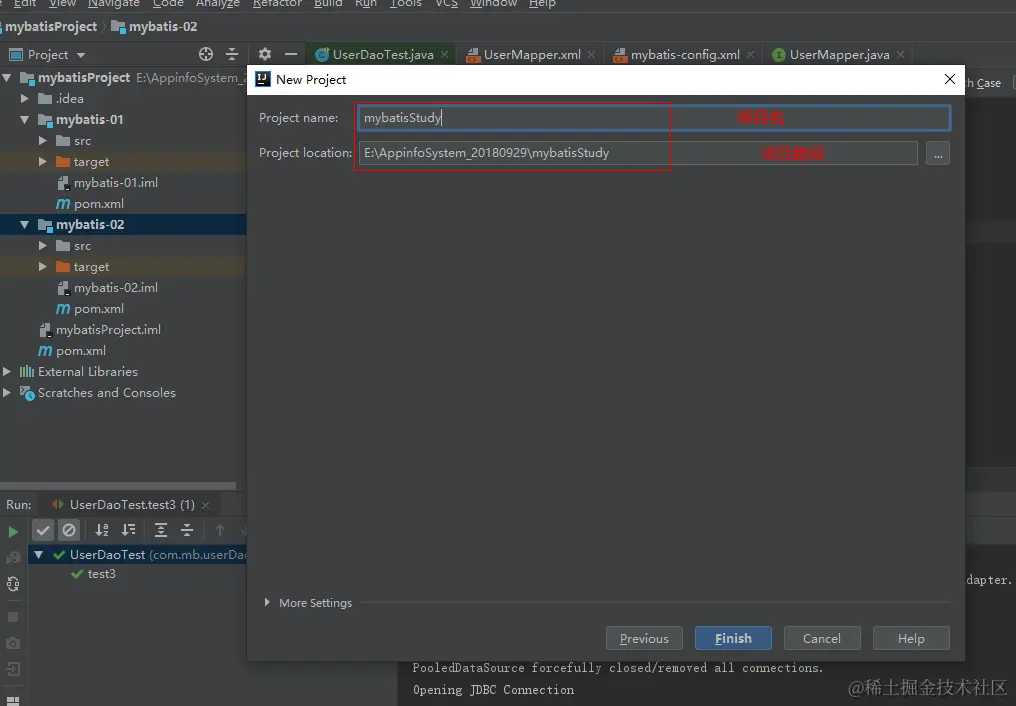Click the Finish button in New Project
Image resolution: width=1016 pixels, height=706 pixels.
coord(733,638)
